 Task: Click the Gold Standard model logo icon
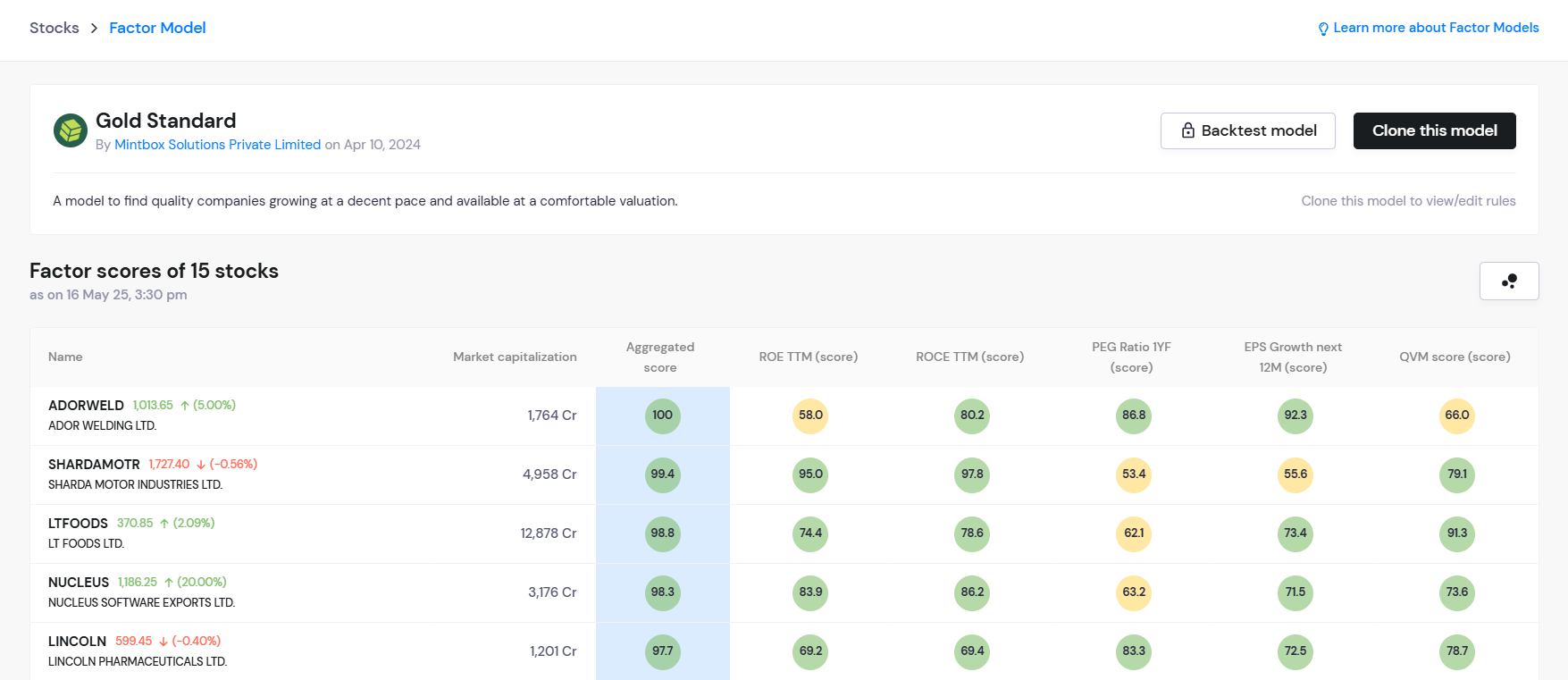[x=70, y=130]
